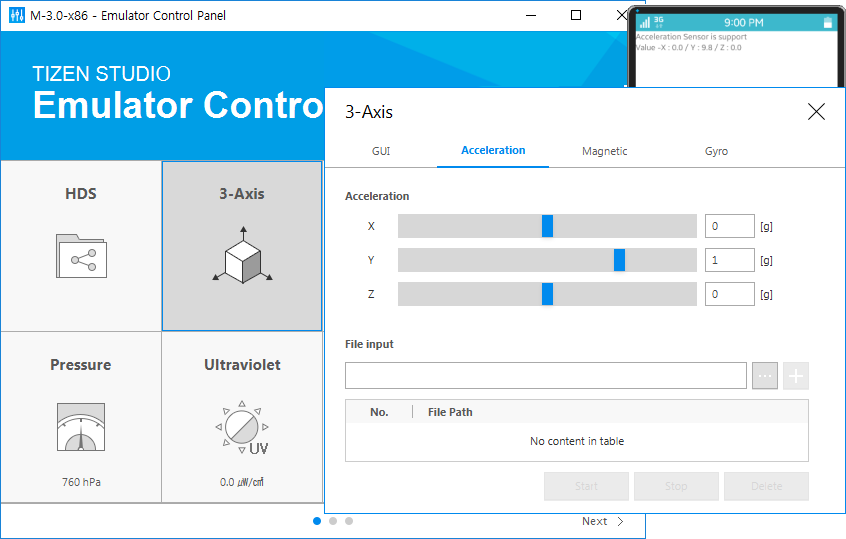Open the HDS shared folder icon
The height and width of the screenshot is (539, 846).
[81, 255]
